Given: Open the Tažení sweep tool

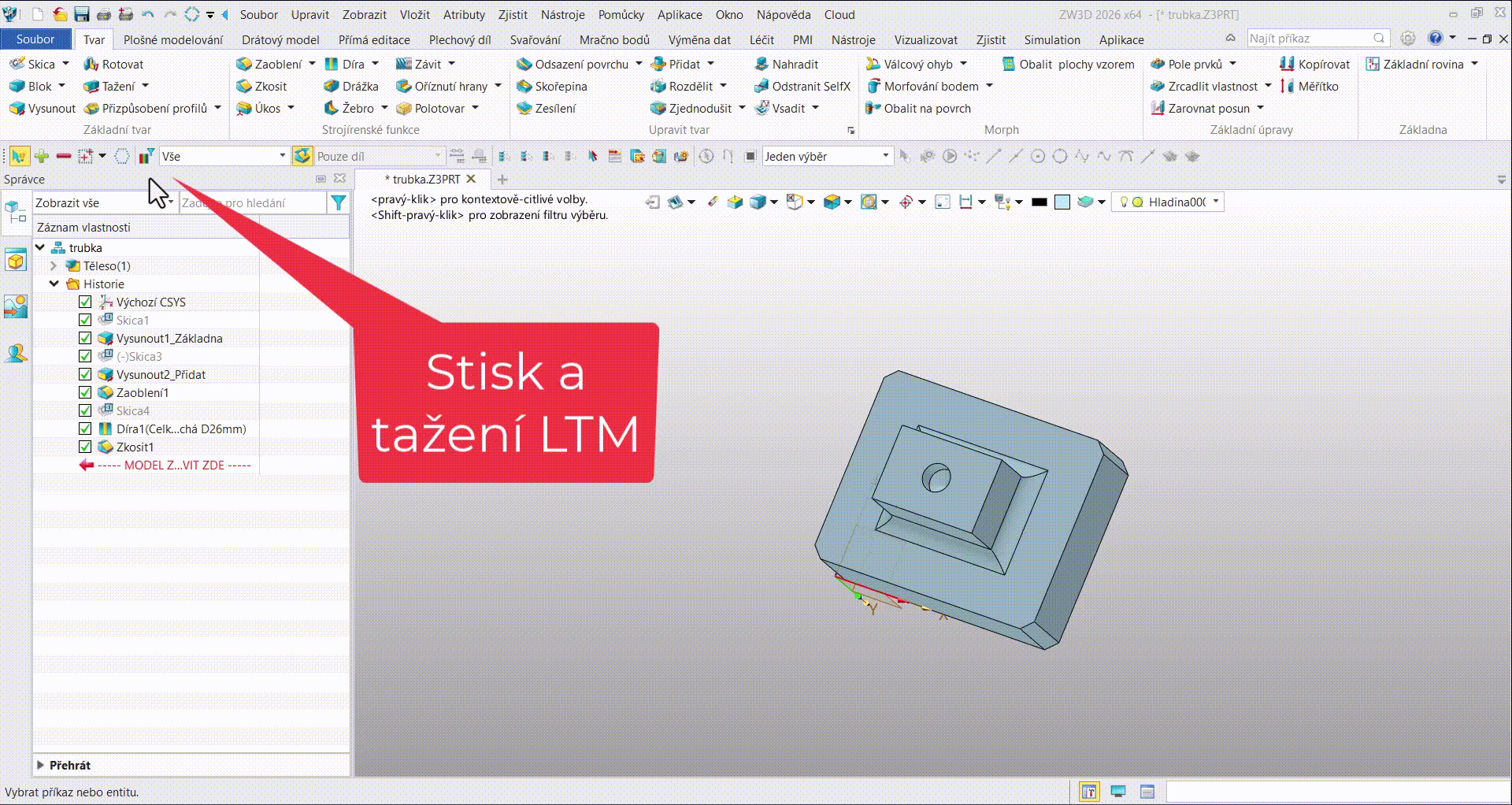Looking at the screenshot, I should (x=109, y=86).
